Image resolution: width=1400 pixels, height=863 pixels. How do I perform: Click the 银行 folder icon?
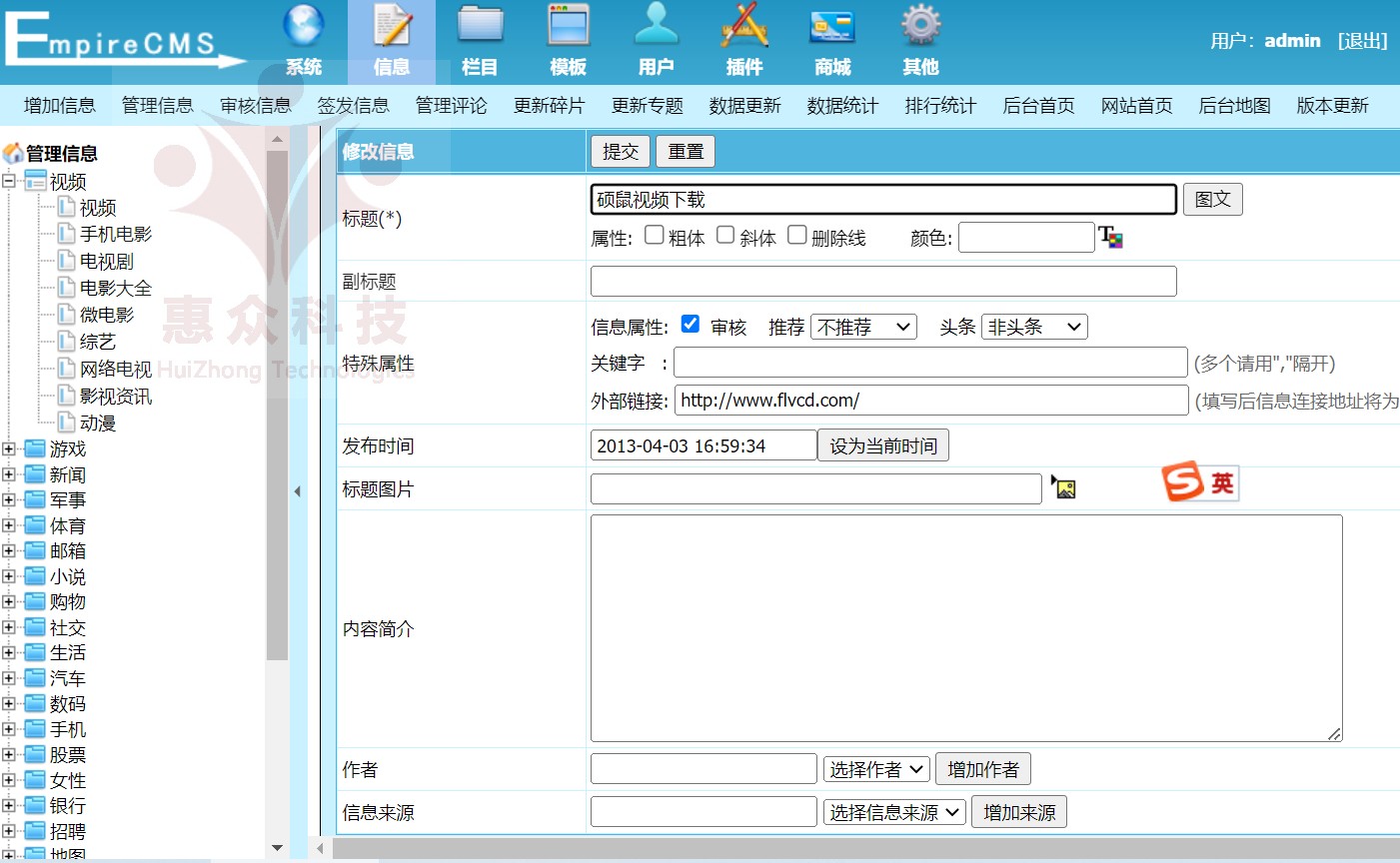coord(35,805)
